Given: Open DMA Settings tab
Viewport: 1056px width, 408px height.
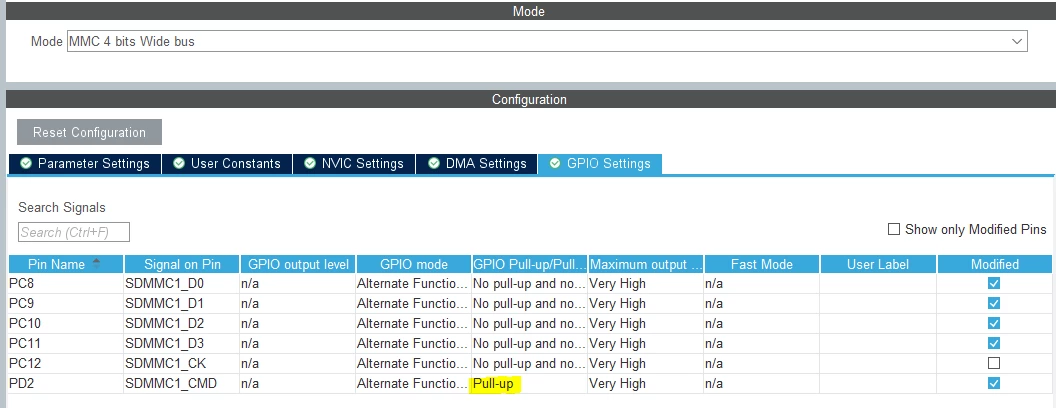Looking at the screenshot, I should pyautogui.click(x=477, y=164).
